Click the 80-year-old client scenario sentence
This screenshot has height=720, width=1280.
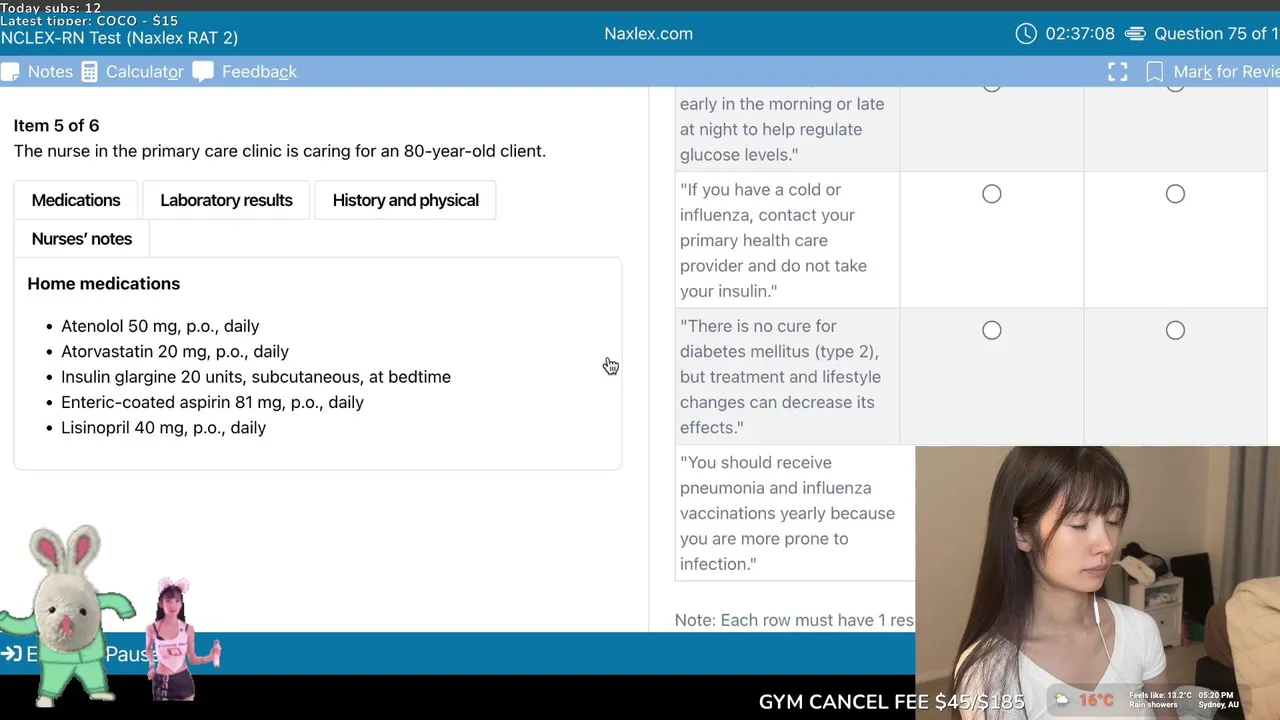click(280, 151)
